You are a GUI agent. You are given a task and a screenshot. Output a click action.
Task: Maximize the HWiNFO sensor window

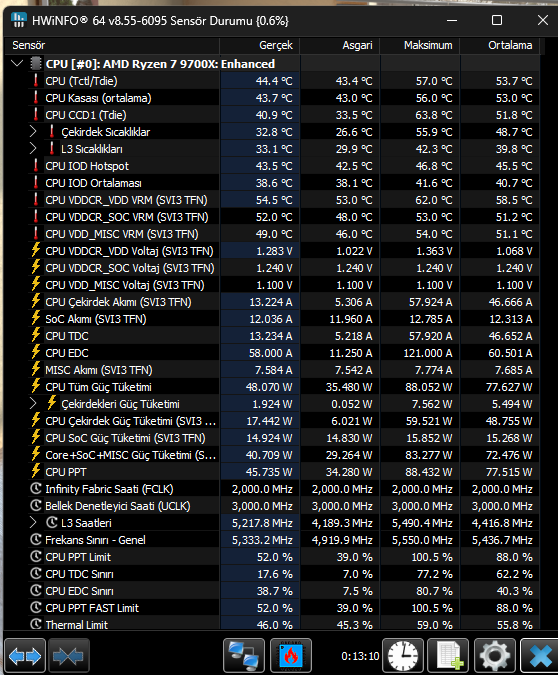497,20
